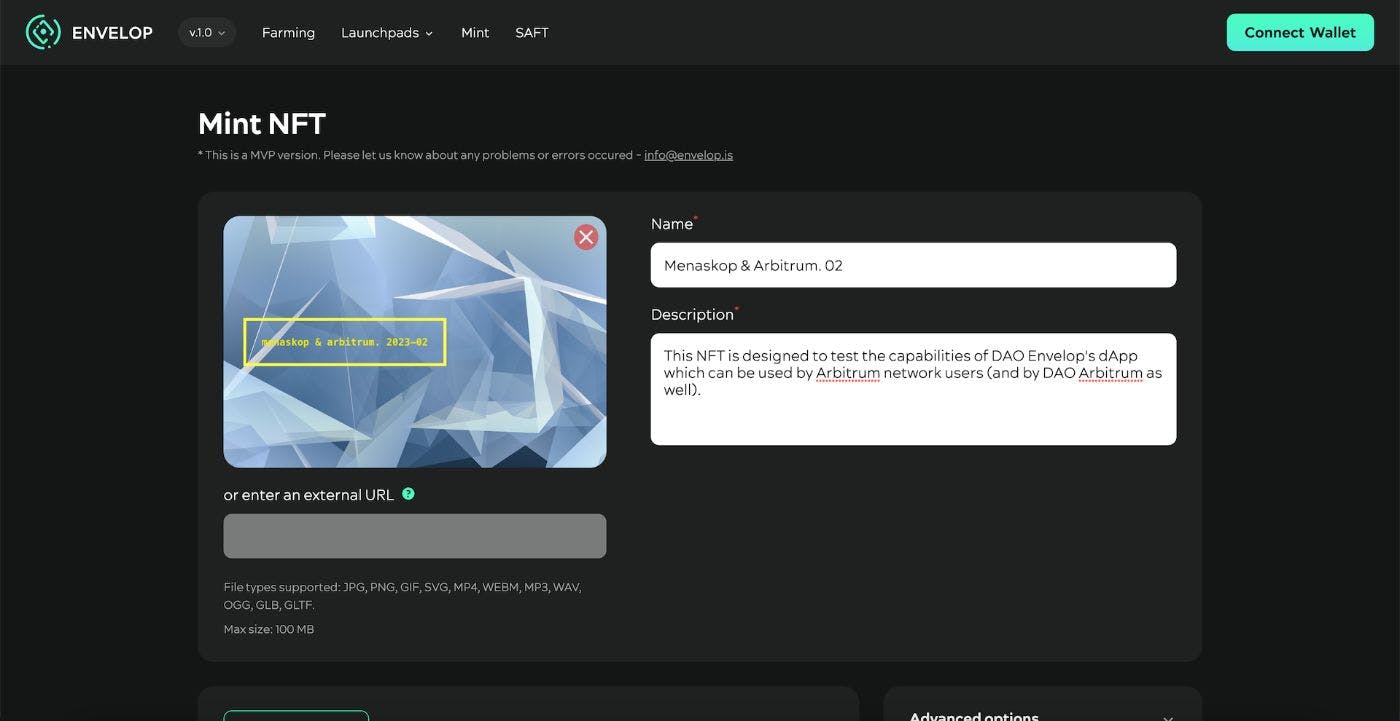
Task: Navigate to the SAFT page
Action: 532,33
